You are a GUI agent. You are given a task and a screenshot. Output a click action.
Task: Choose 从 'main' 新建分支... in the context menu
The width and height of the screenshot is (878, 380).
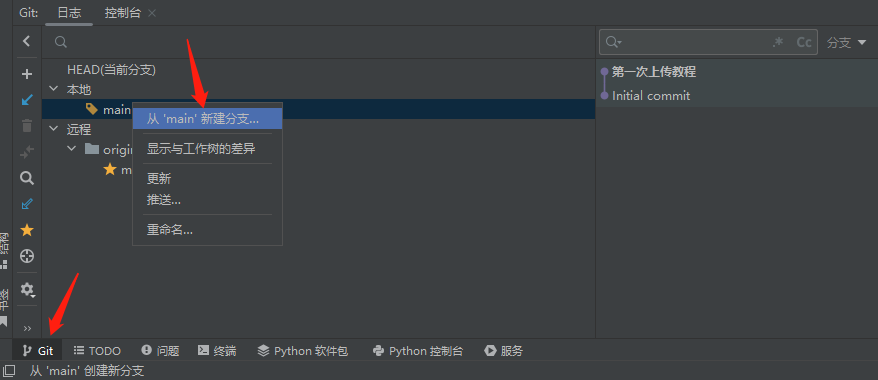tap(207, 119)
